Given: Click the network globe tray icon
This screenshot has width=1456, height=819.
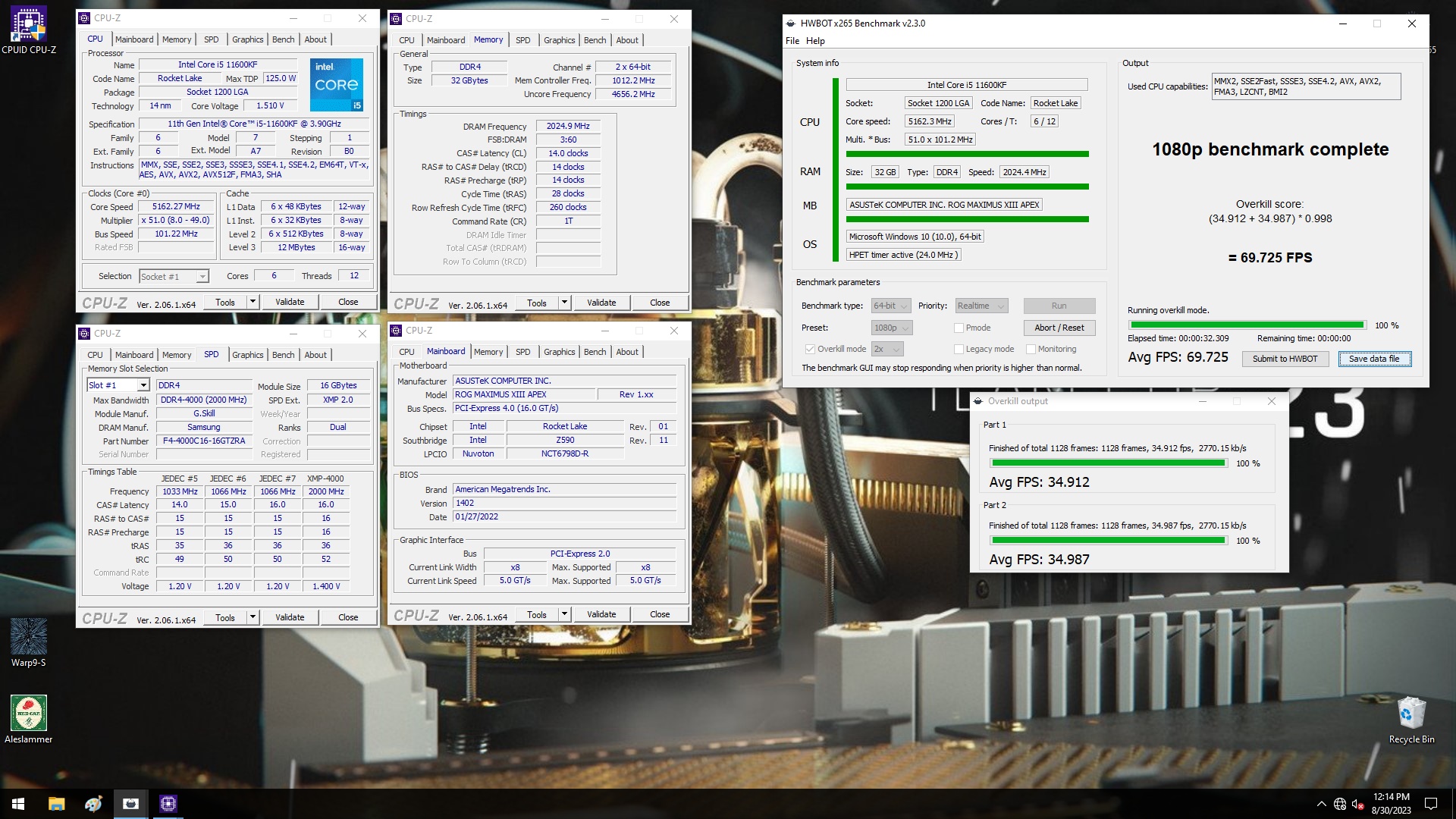Looking at the screenshot, I should (1340, 804).
